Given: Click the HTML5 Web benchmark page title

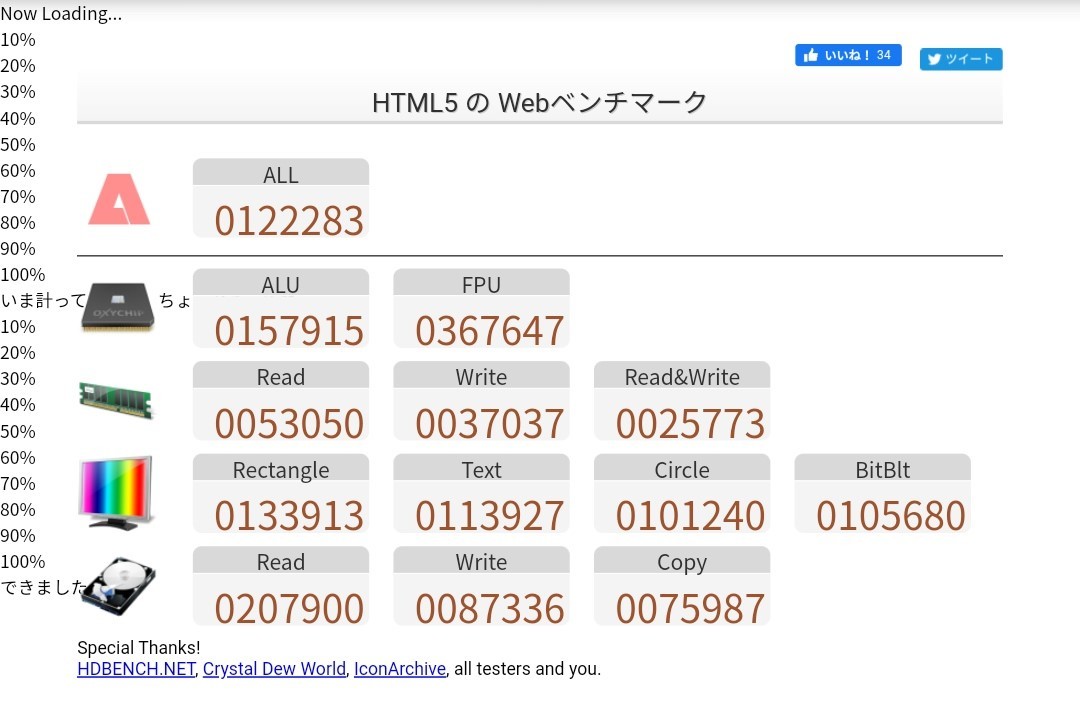Looking at the screenshot, I should point(539,102).
